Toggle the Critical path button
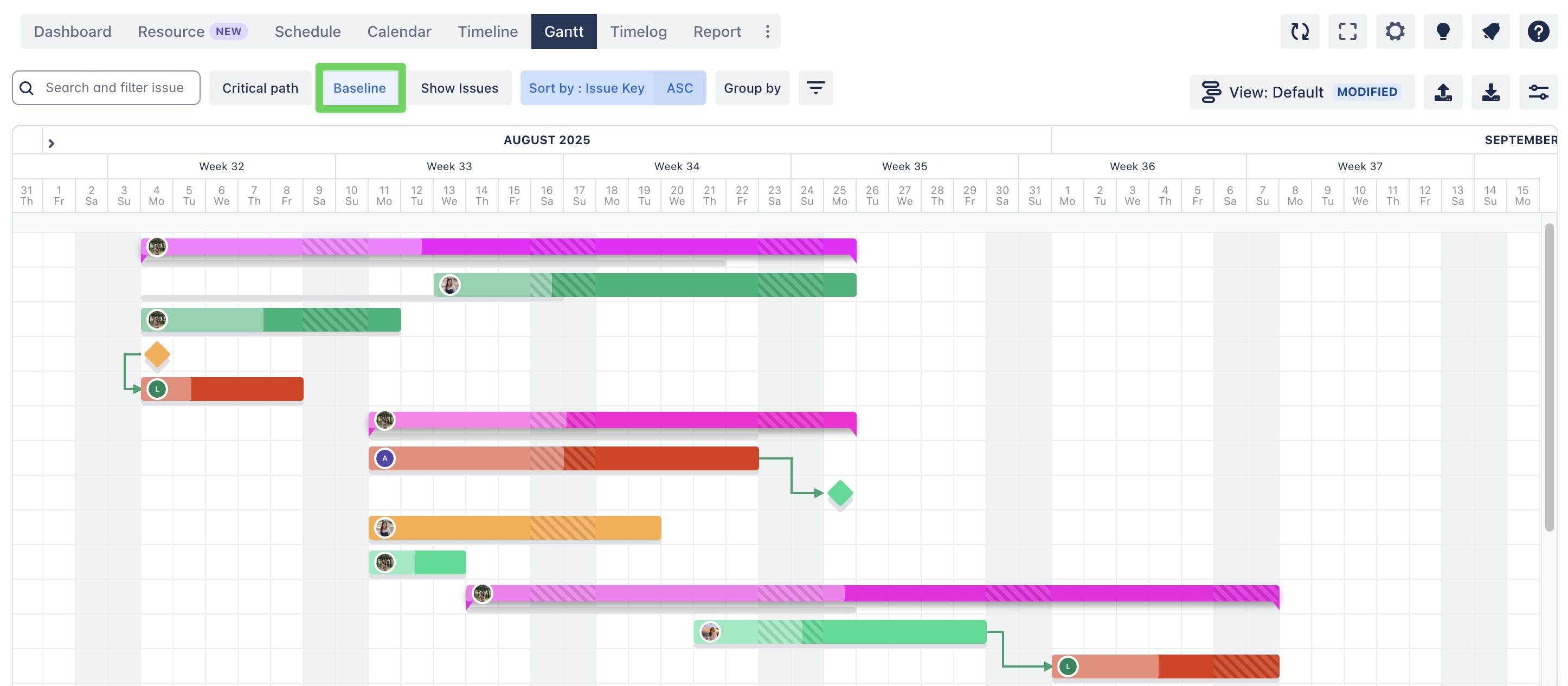This screenshot has height=686, width=1568. (x=260, y=88)
